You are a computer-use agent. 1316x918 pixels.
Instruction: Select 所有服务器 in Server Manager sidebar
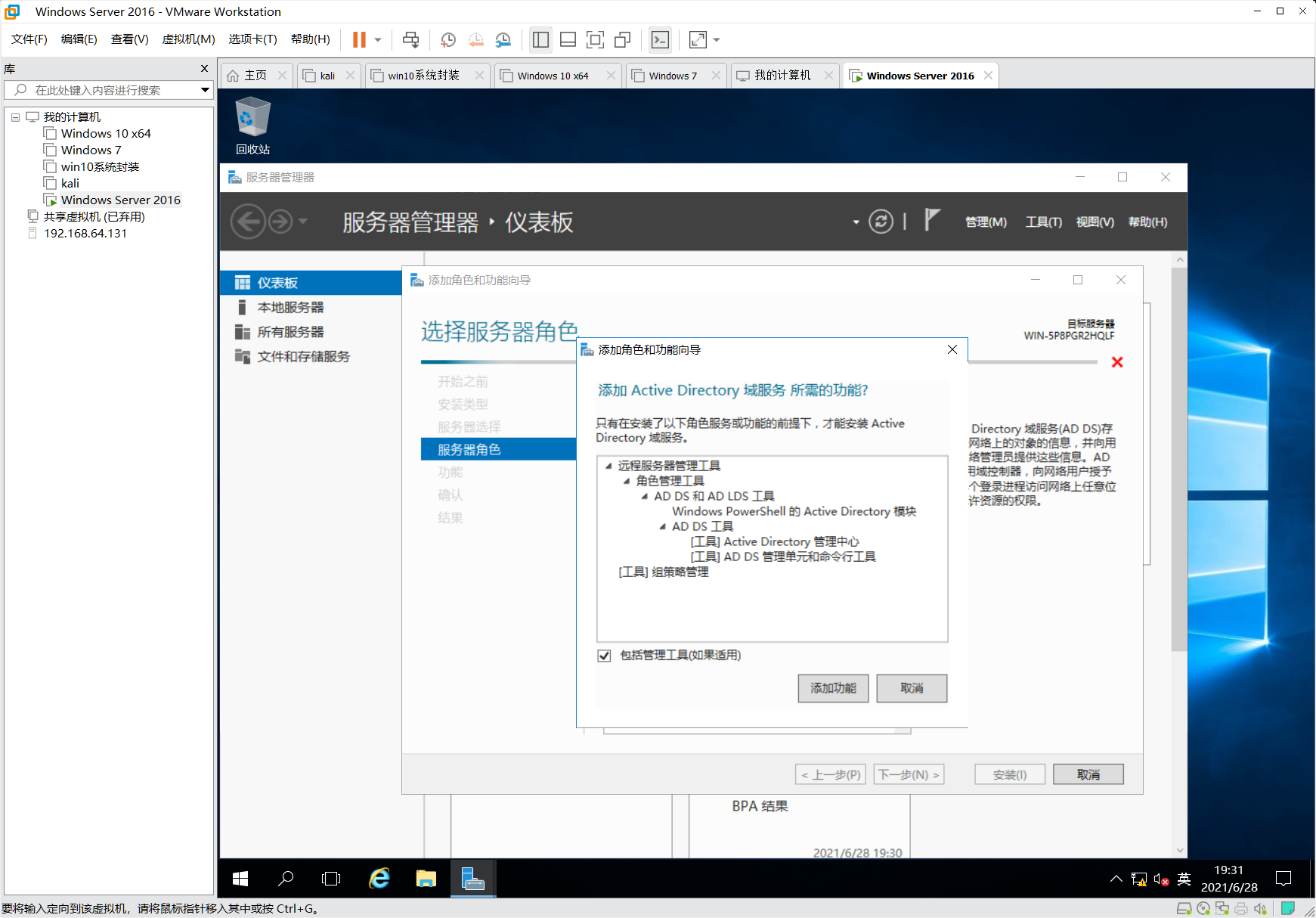pos(311,332)
